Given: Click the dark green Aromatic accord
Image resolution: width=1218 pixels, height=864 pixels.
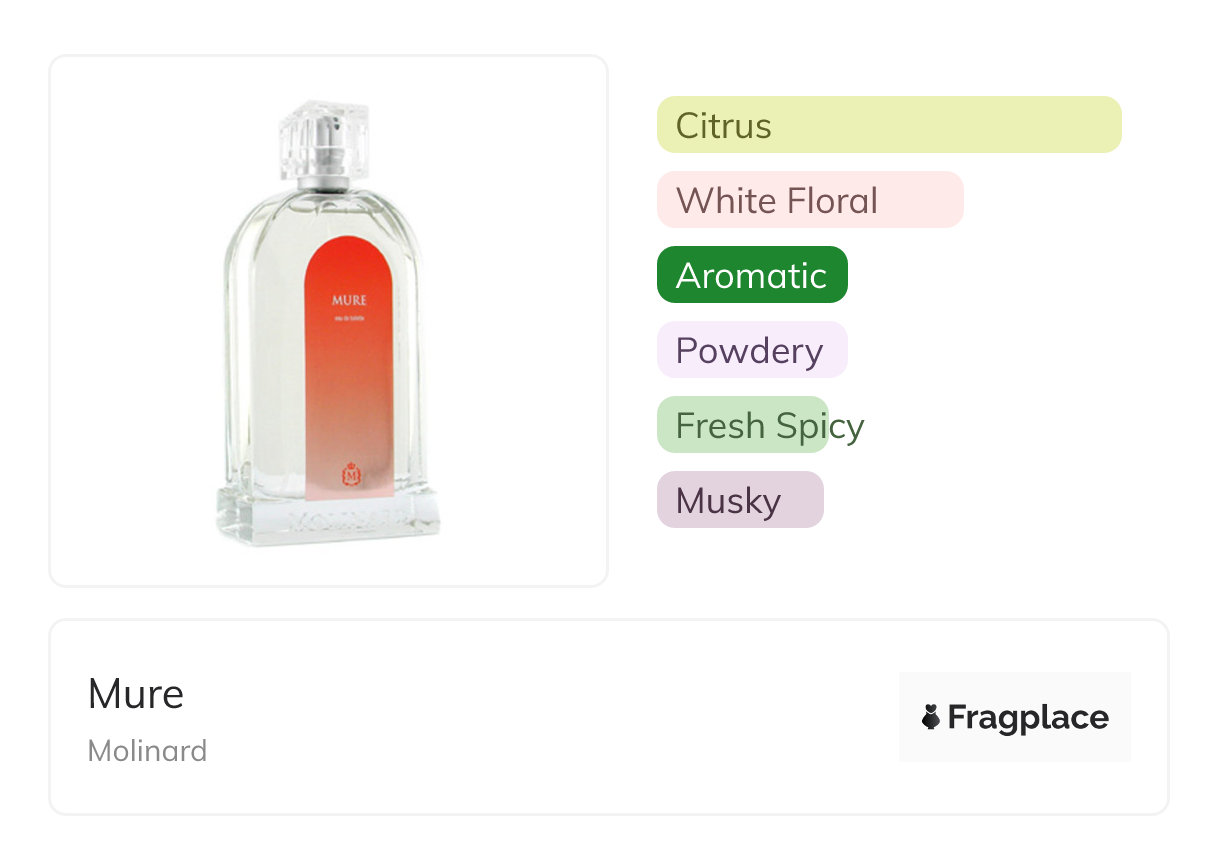Looking at the screenshot, I should pos(752,275).
